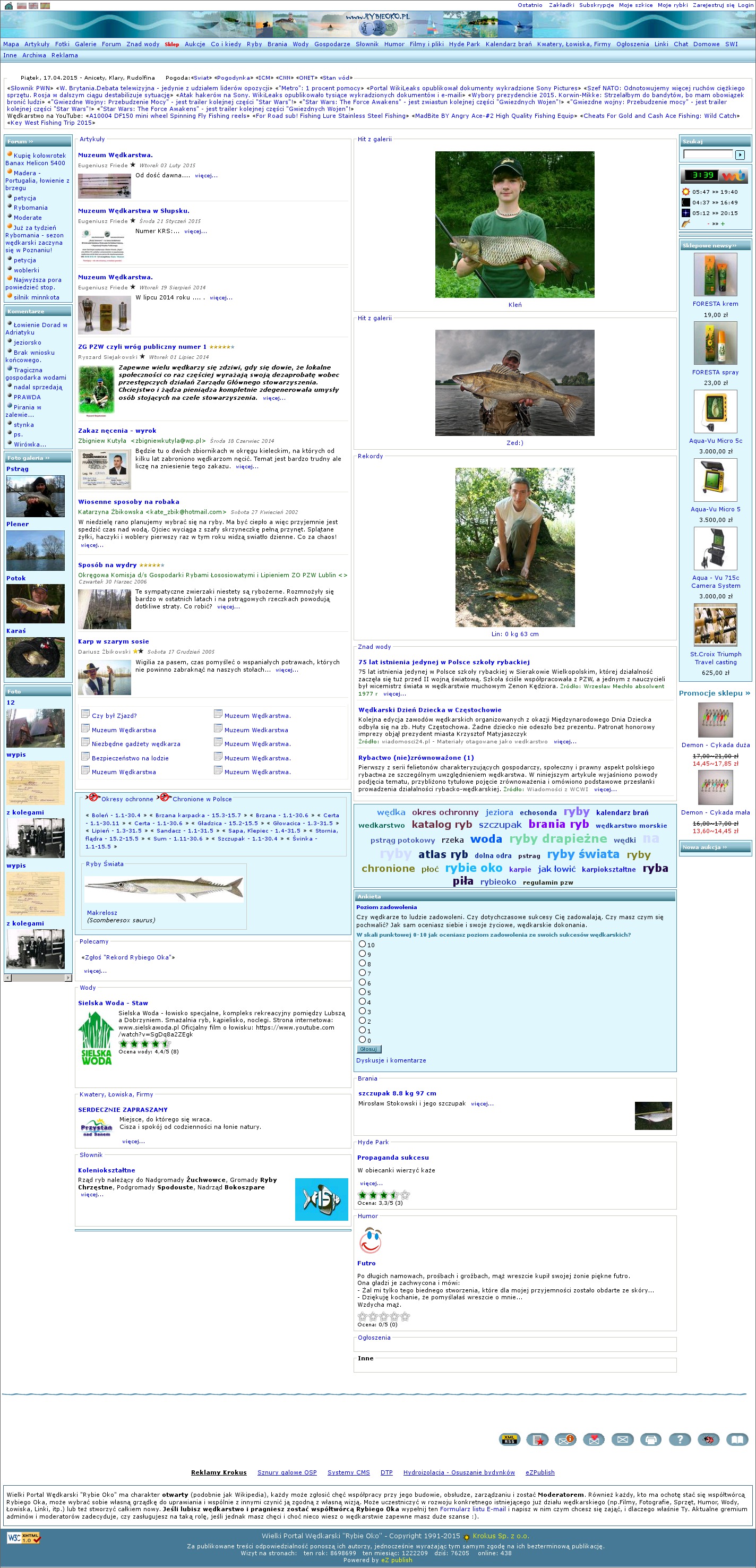Click the smiley face in Humor section
The height and width of the screenshot is (1568, 756).
(370, 1240)
